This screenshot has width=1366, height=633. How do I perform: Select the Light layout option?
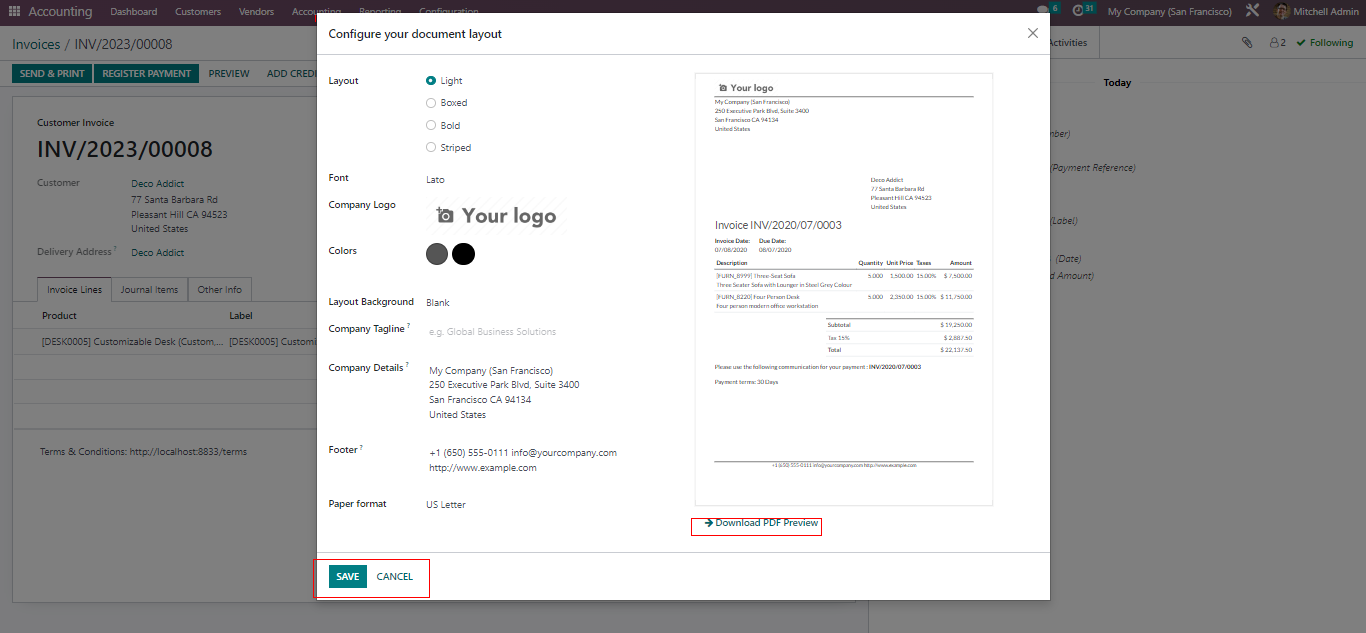pyautogui.click(x=431, y=81)
